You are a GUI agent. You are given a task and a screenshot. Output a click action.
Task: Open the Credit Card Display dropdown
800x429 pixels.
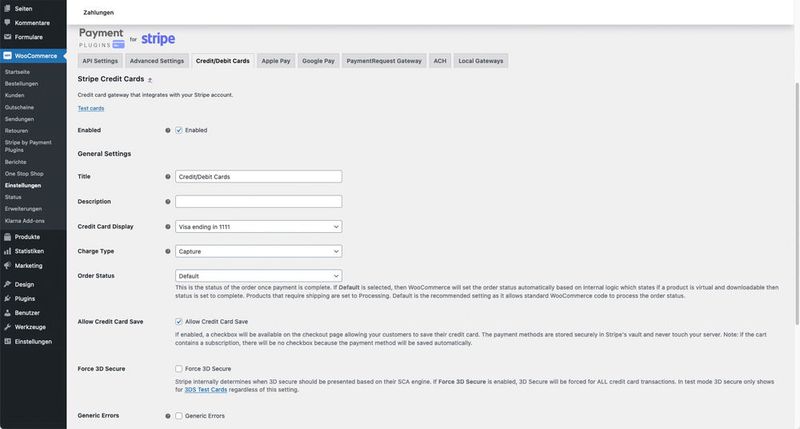258,226
